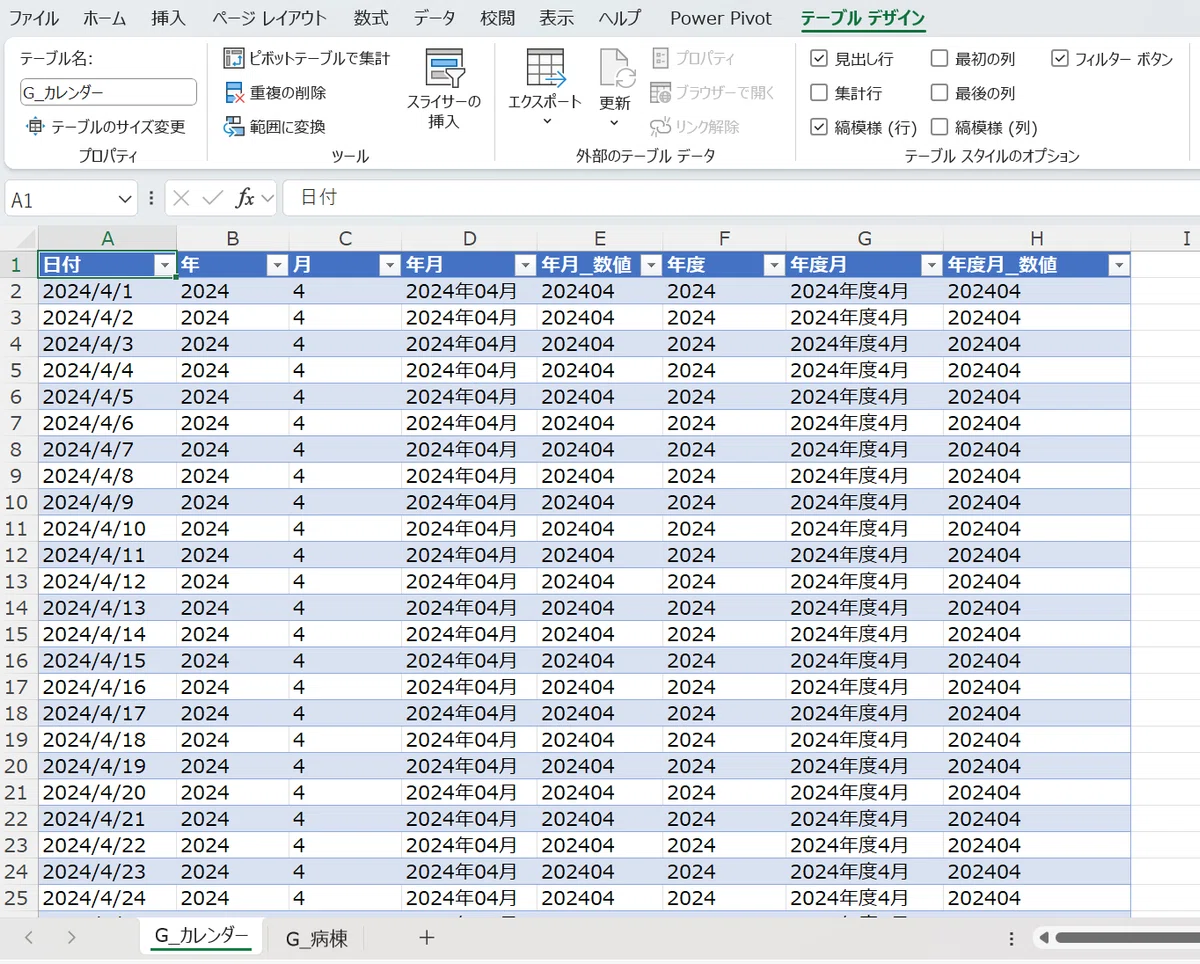This screenshot has width=1200, height=964.
Task: Click the horizontal scrollbar left arrow
Action: tap(1043, 938)
